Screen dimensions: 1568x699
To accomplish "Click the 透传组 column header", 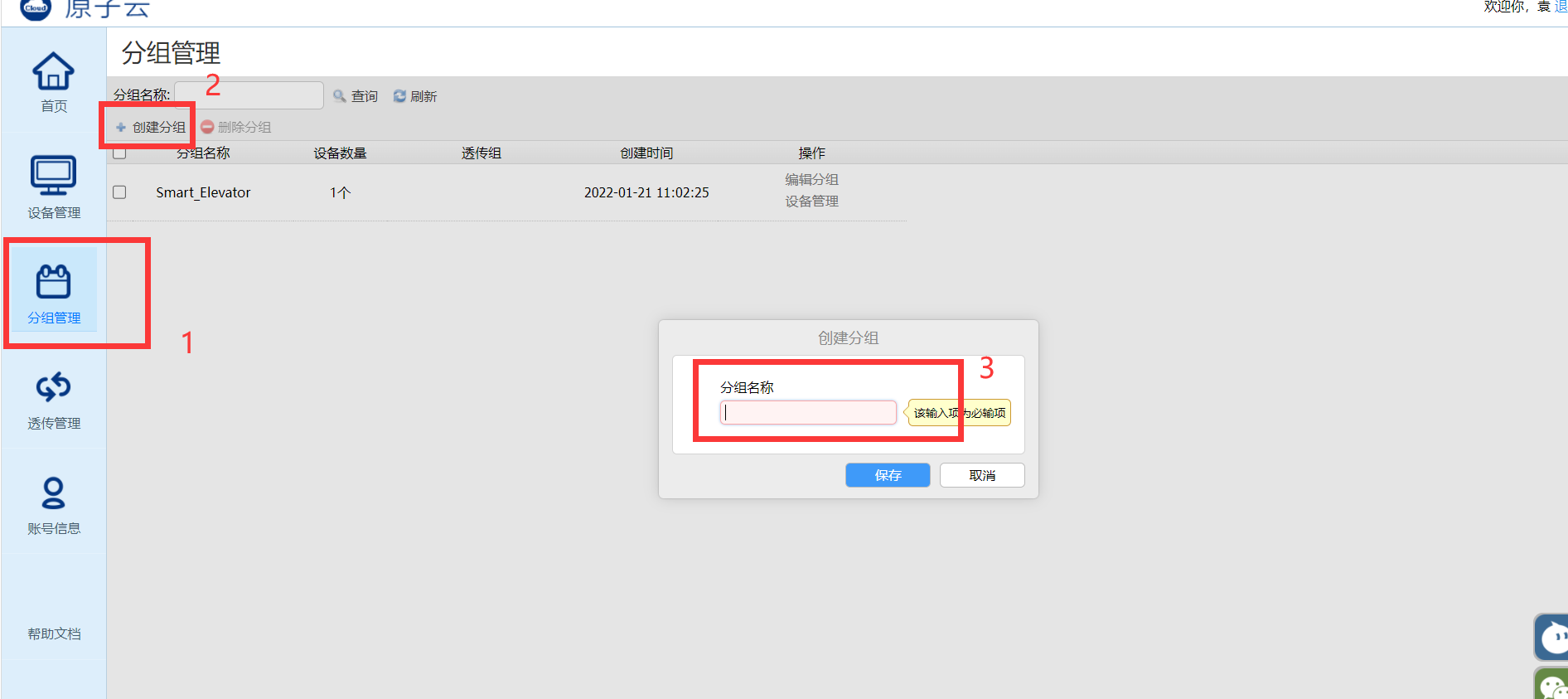I will click(482, 153).
